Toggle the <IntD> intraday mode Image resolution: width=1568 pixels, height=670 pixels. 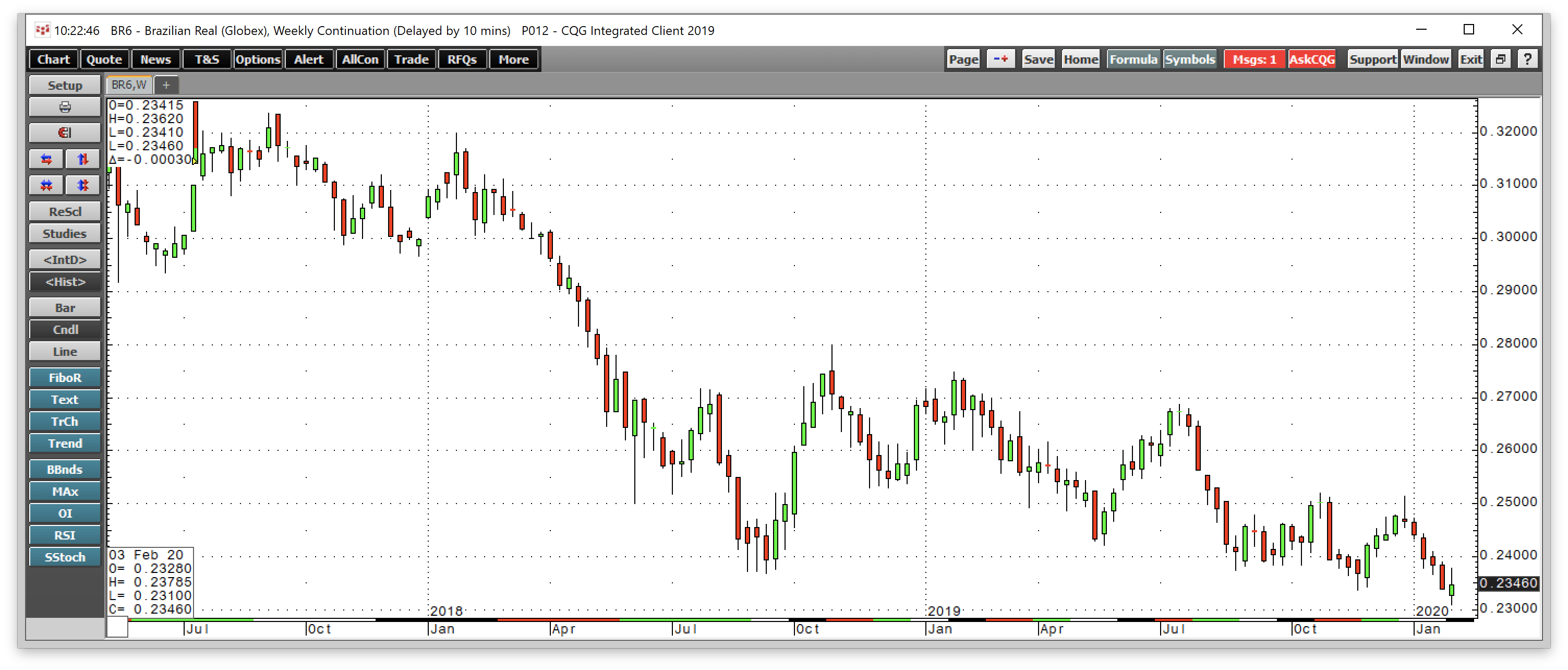[x=65, y=259]
